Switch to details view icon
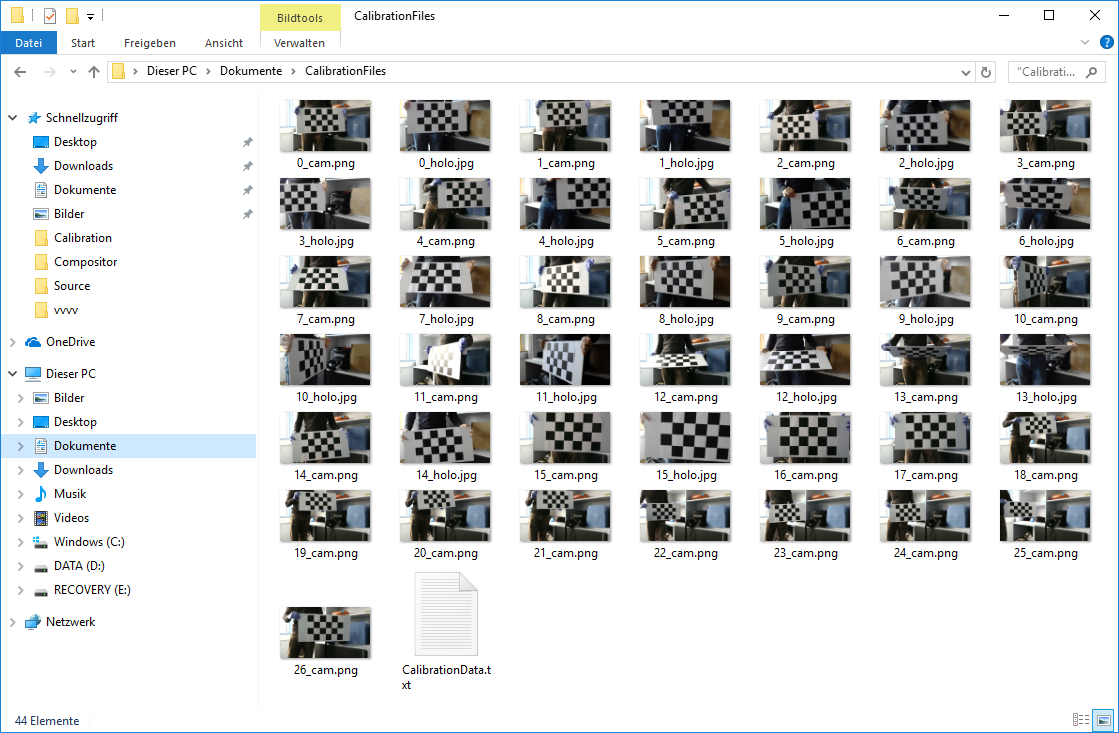Viewport: 1119px width, 733px height. [1080, 719]
